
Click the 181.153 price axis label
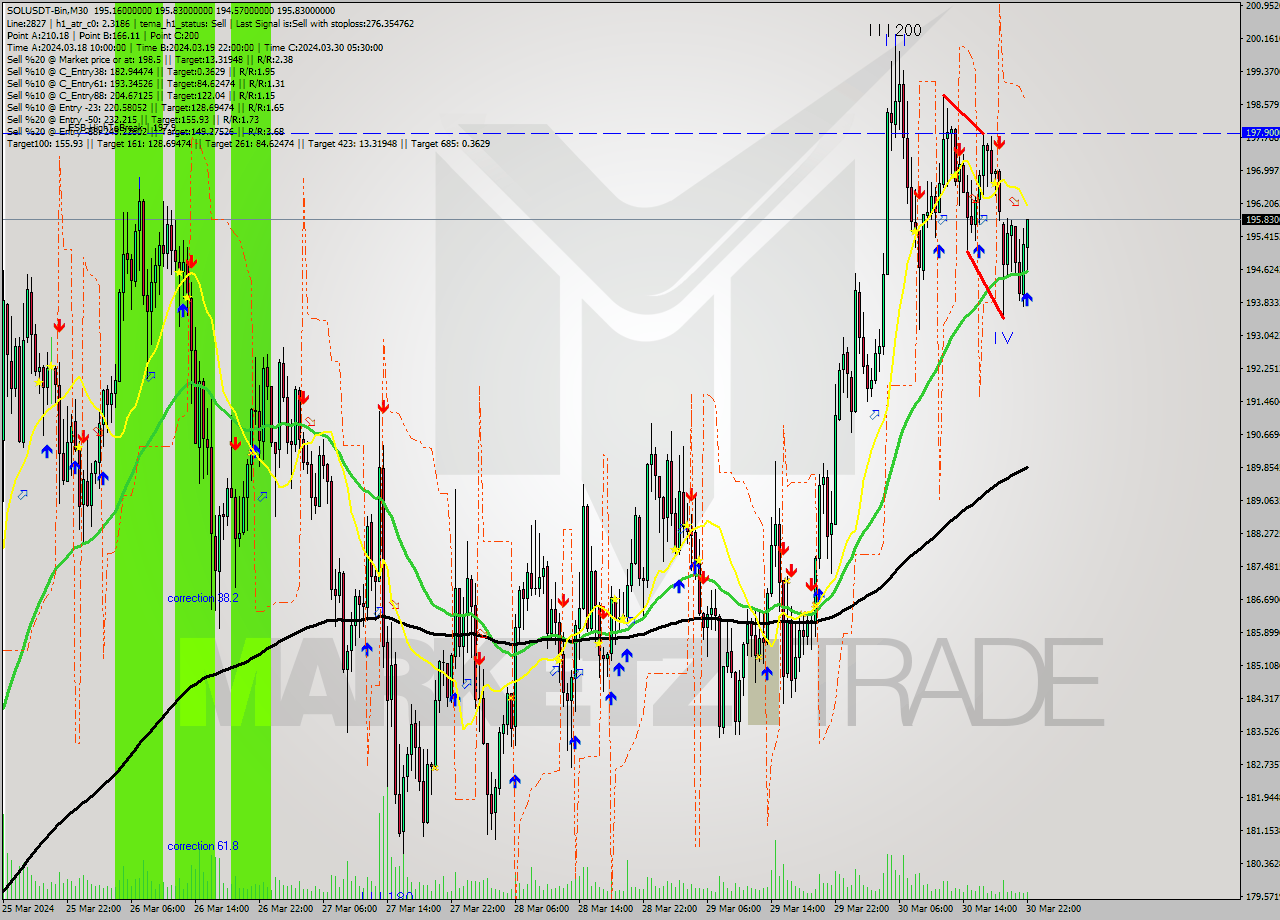pos(1262,830)
